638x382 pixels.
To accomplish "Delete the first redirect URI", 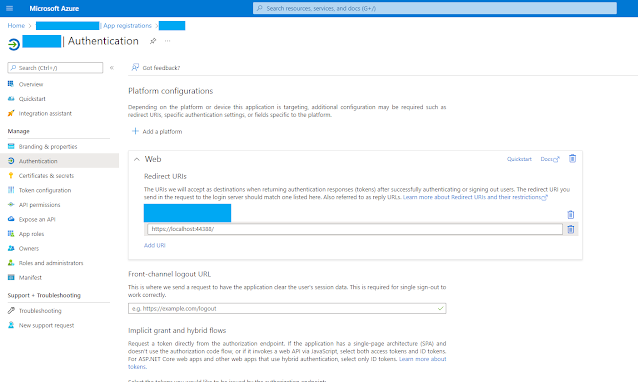I will [x=570, y=214].
